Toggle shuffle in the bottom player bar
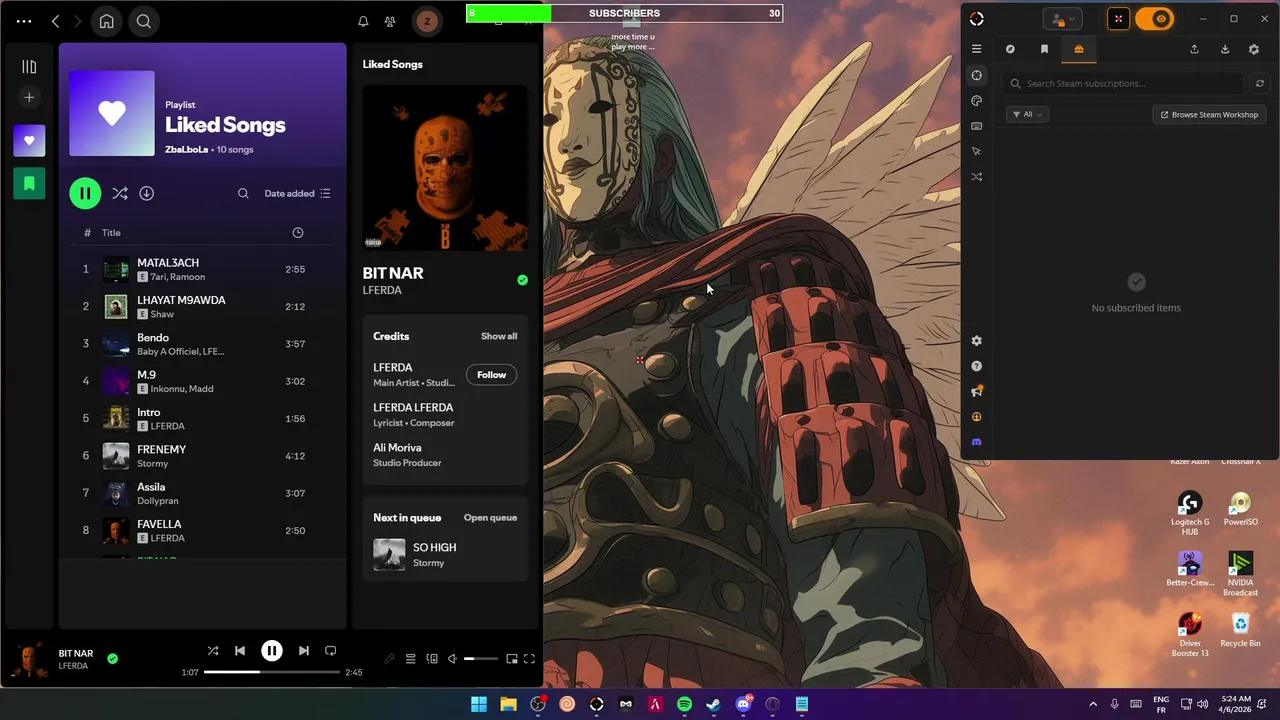This screenshot has width=1280, height=720. [x=213, y=651]
